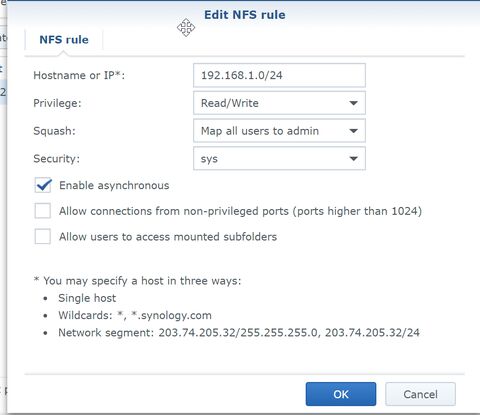The image size is (480, 415).
Task: Click the Network segment example text
Action: pyautogui.click(x=239, y=333)
